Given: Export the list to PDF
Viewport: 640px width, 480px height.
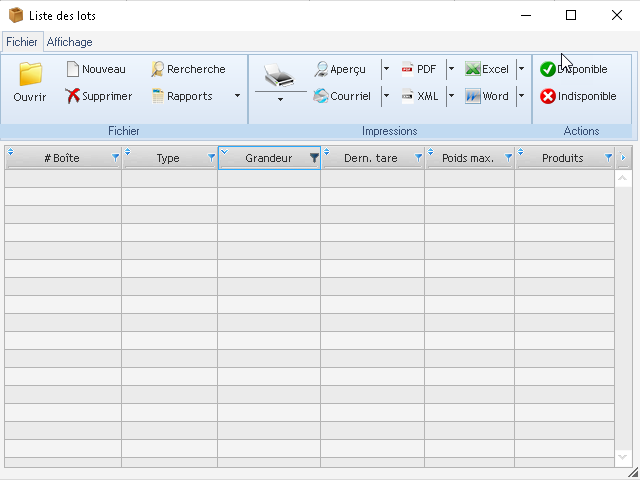Looking at the screenshot, I should [x=419, y=69].
